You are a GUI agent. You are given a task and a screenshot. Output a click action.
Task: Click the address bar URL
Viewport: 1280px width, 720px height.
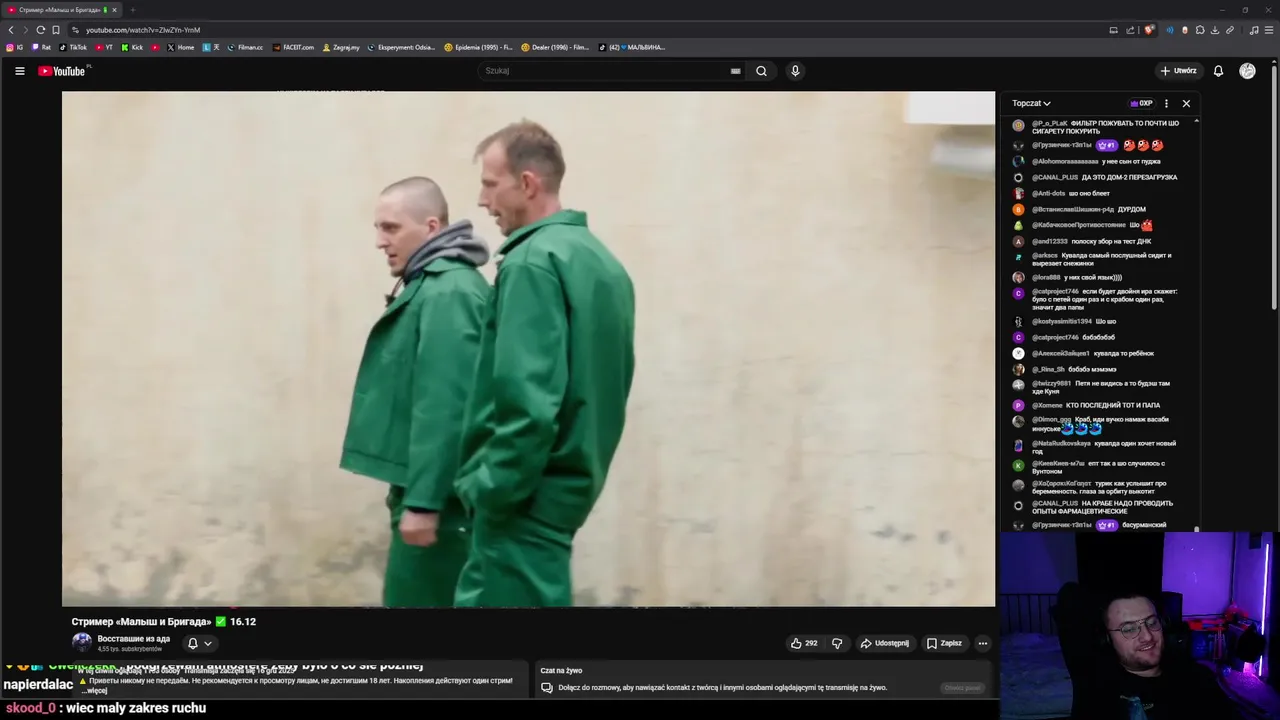point(143,30)
